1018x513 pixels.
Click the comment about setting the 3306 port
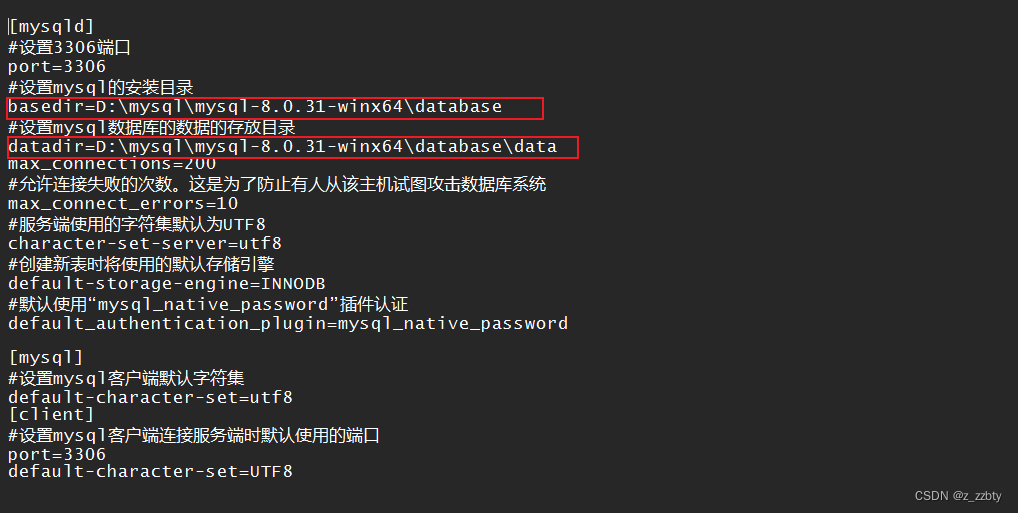(x=69, y=47)
